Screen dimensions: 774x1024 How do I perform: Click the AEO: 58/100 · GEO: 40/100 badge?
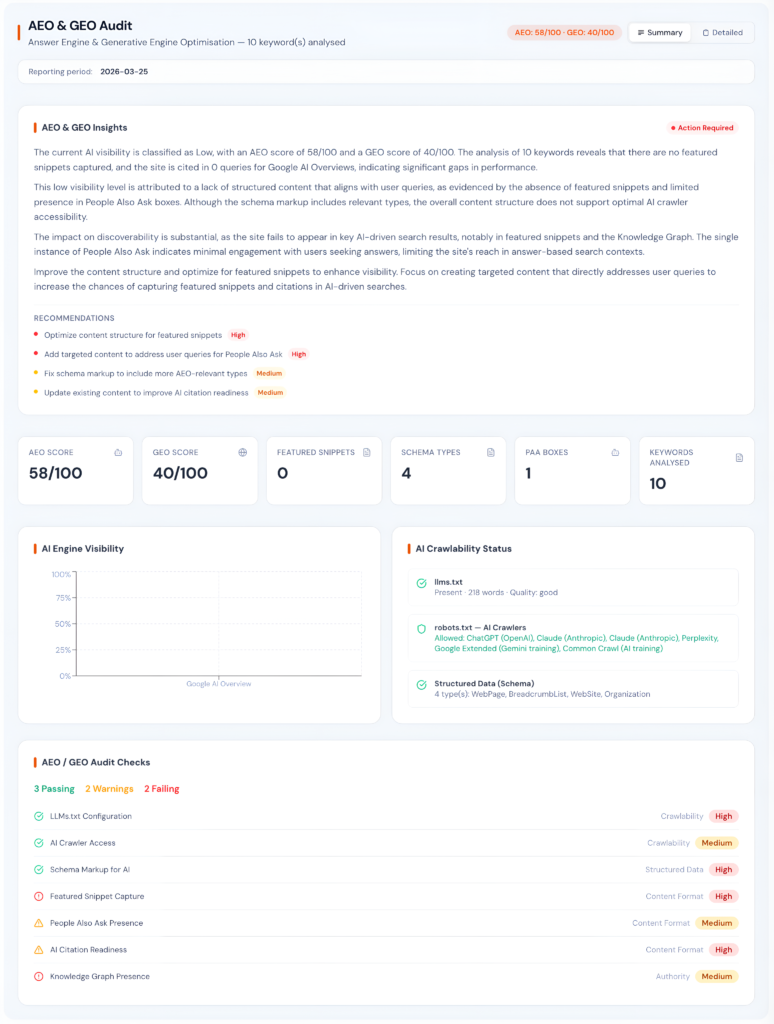(563, 32)
